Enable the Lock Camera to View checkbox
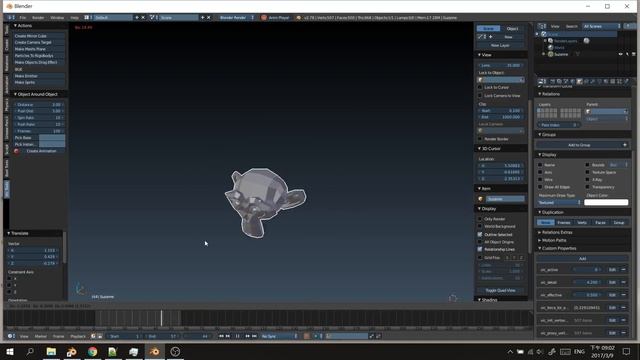The image size is (640, 360). pos(480,96)
